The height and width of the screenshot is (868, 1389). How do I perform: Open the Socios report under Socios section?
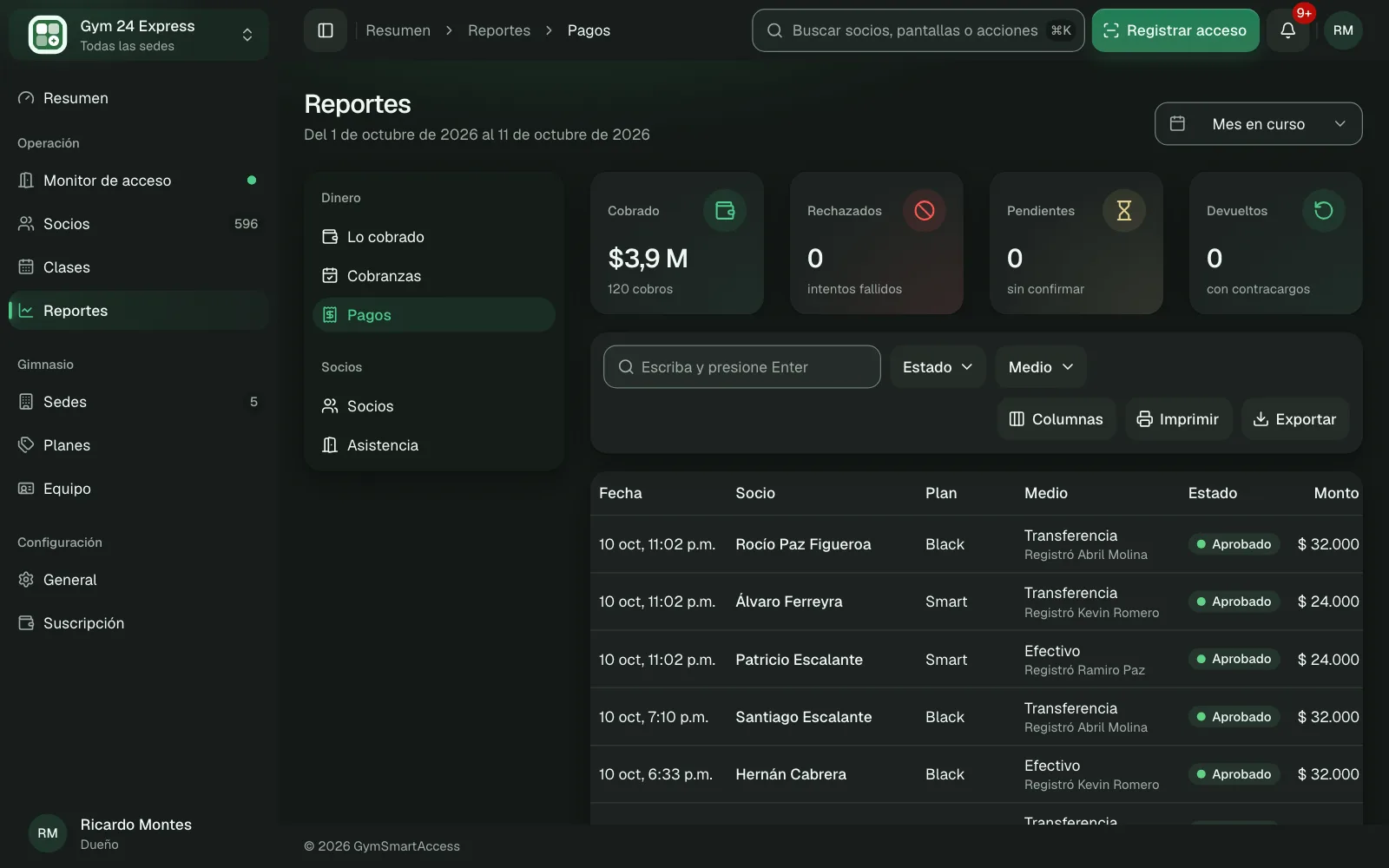[434, 406]
